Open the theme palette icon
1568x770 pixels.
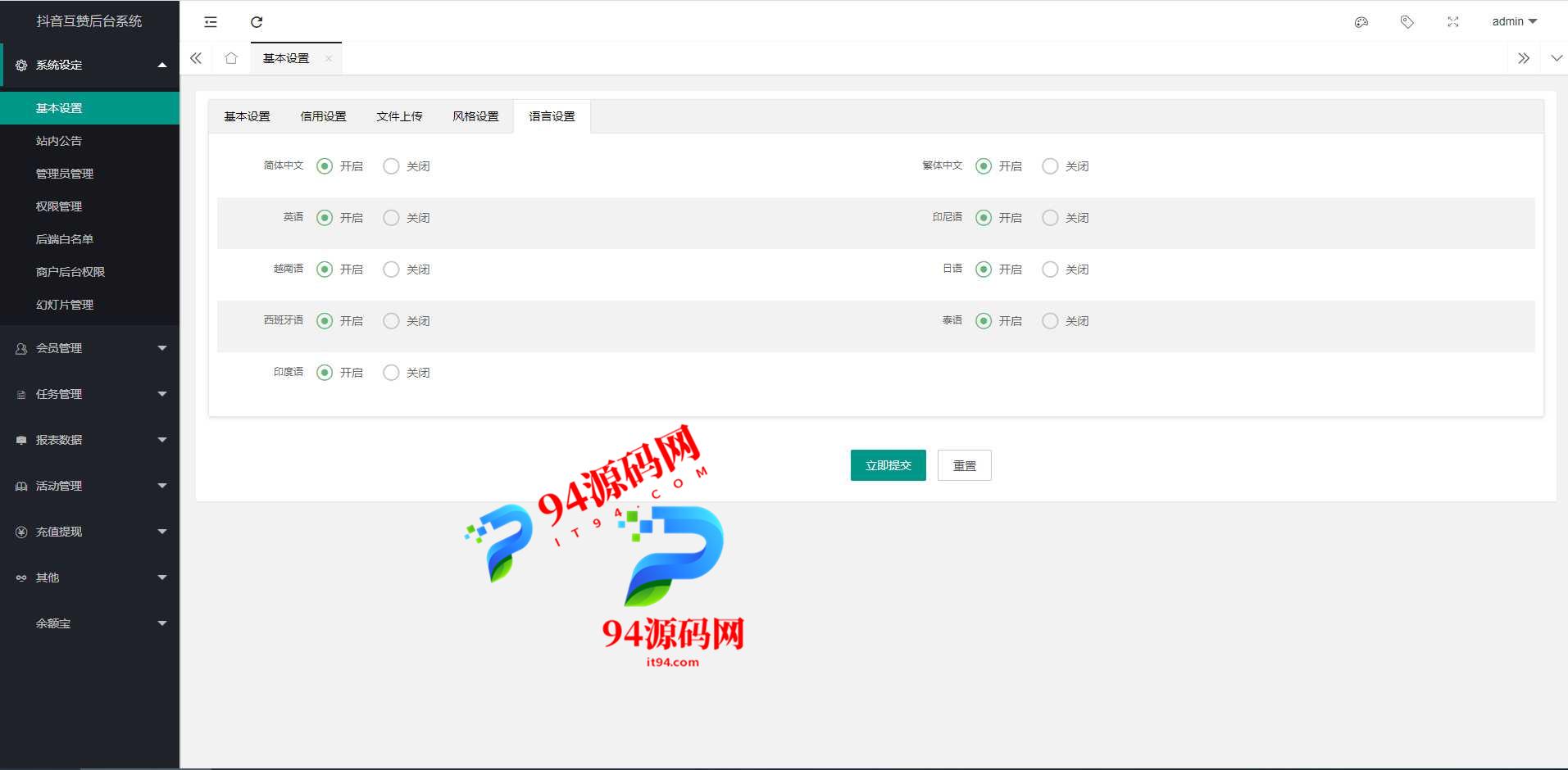coord(1361,22)
